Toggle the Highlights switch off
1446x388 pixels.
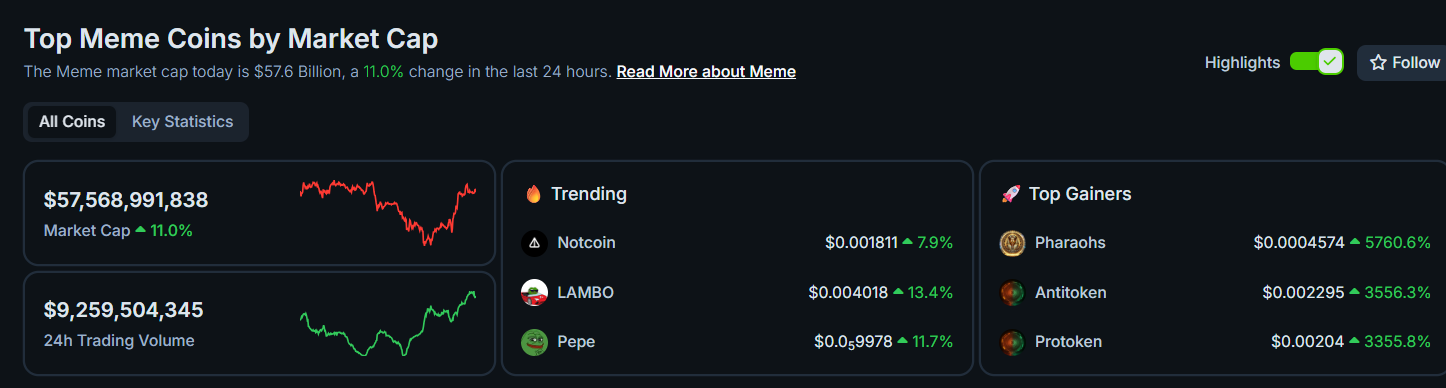1316,62
